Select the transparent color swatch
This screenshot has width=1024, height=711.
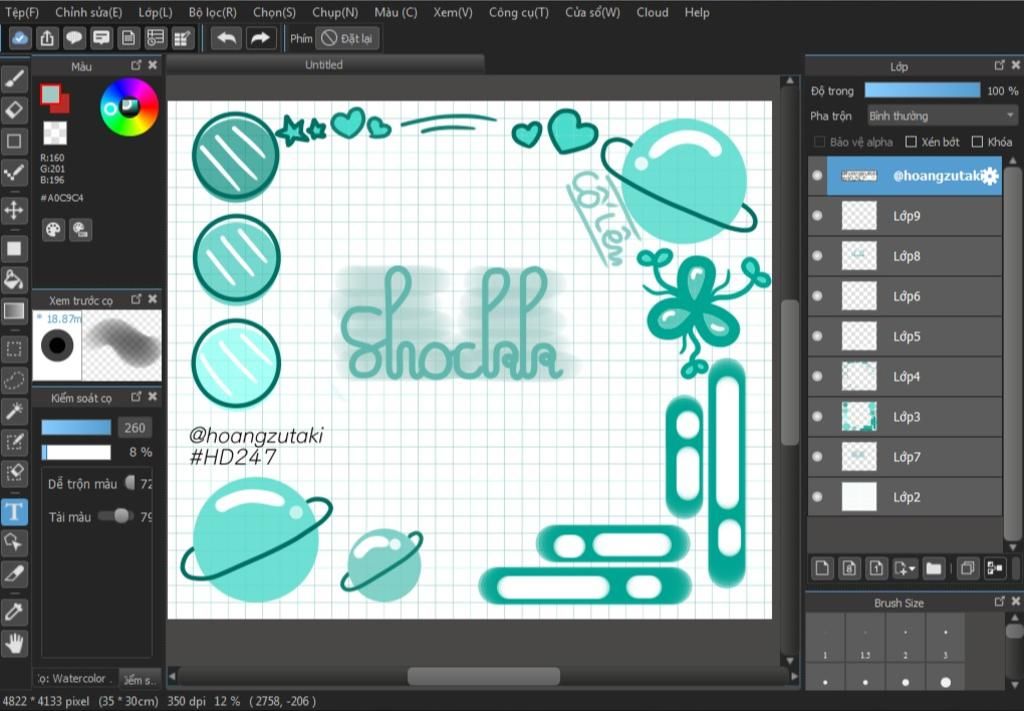55,133
